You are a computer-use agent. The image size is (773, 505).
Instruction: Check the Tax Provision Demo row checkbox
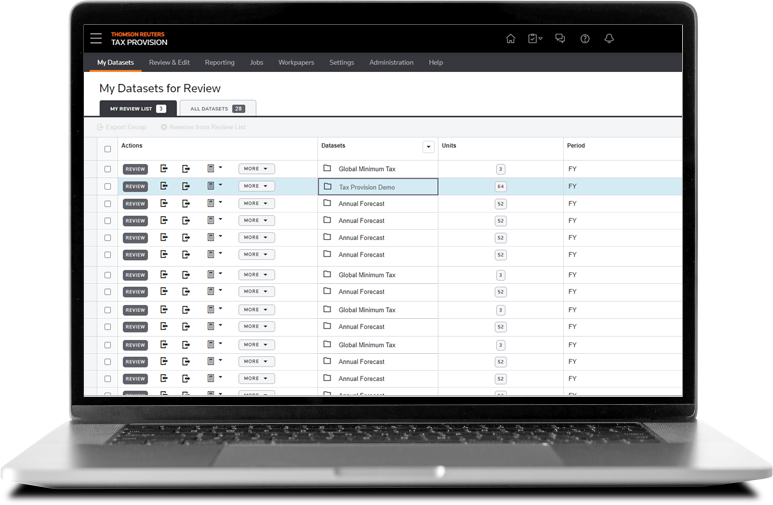108,186
